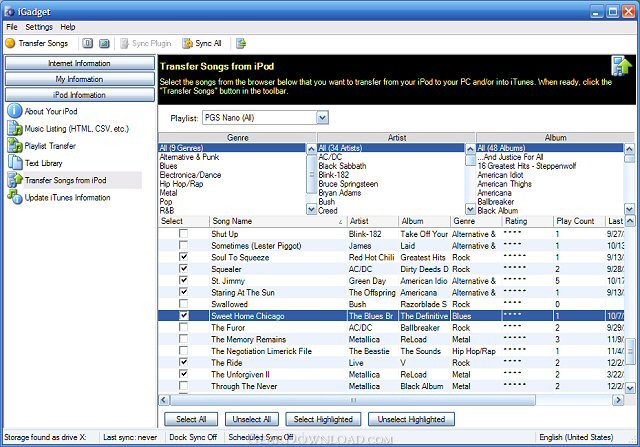
Task: Click the Sync All toolbar icon
Action: coord(188,43)
